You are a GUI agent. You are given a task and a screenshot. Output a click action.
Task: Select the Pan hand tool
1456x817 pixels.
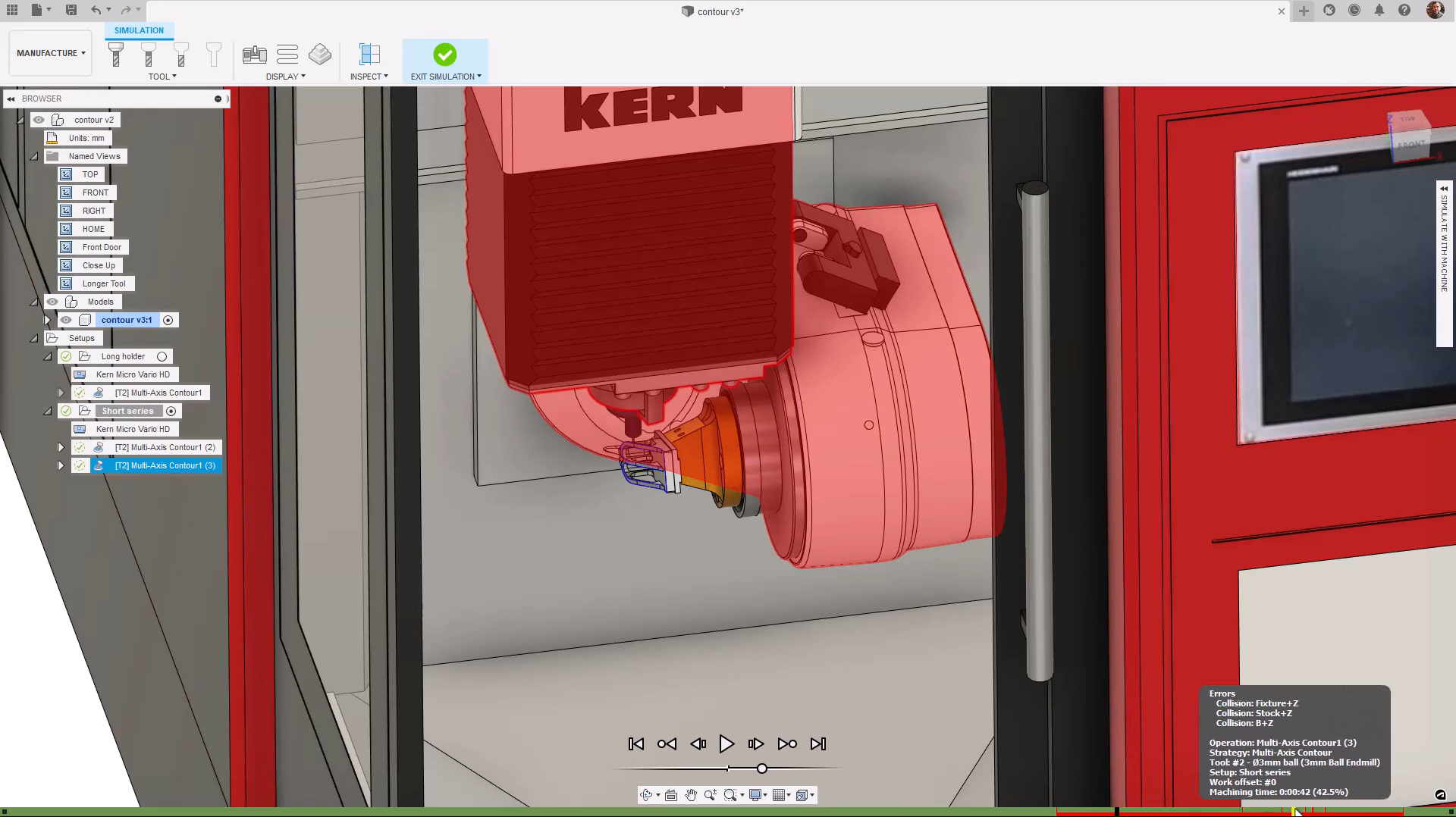click(x=691, y=795)
